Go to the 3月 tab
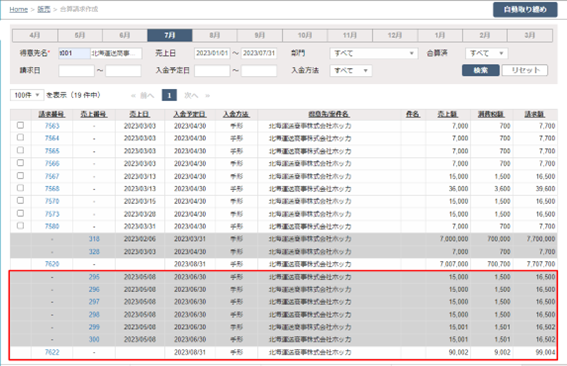The height and width of the screenshot is (366, 567). coord(530,35)
